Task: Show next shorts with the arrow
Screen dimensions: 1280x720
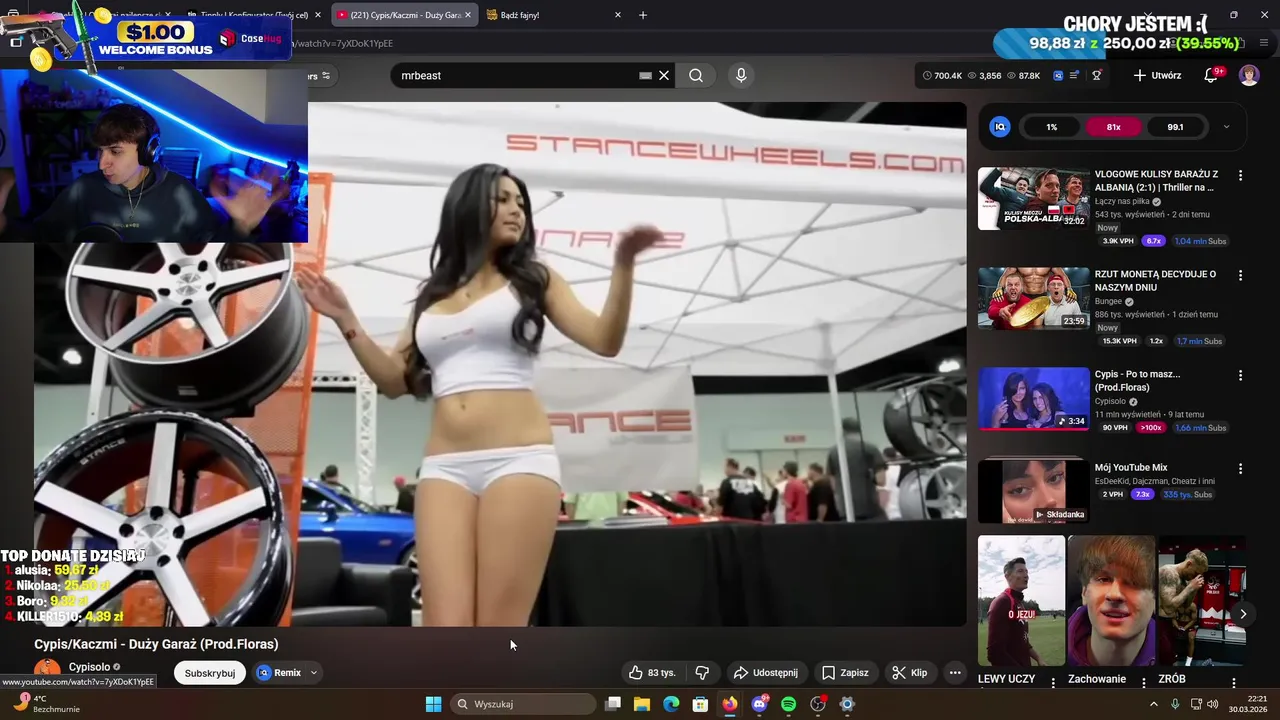Action: click(1243, 614)
